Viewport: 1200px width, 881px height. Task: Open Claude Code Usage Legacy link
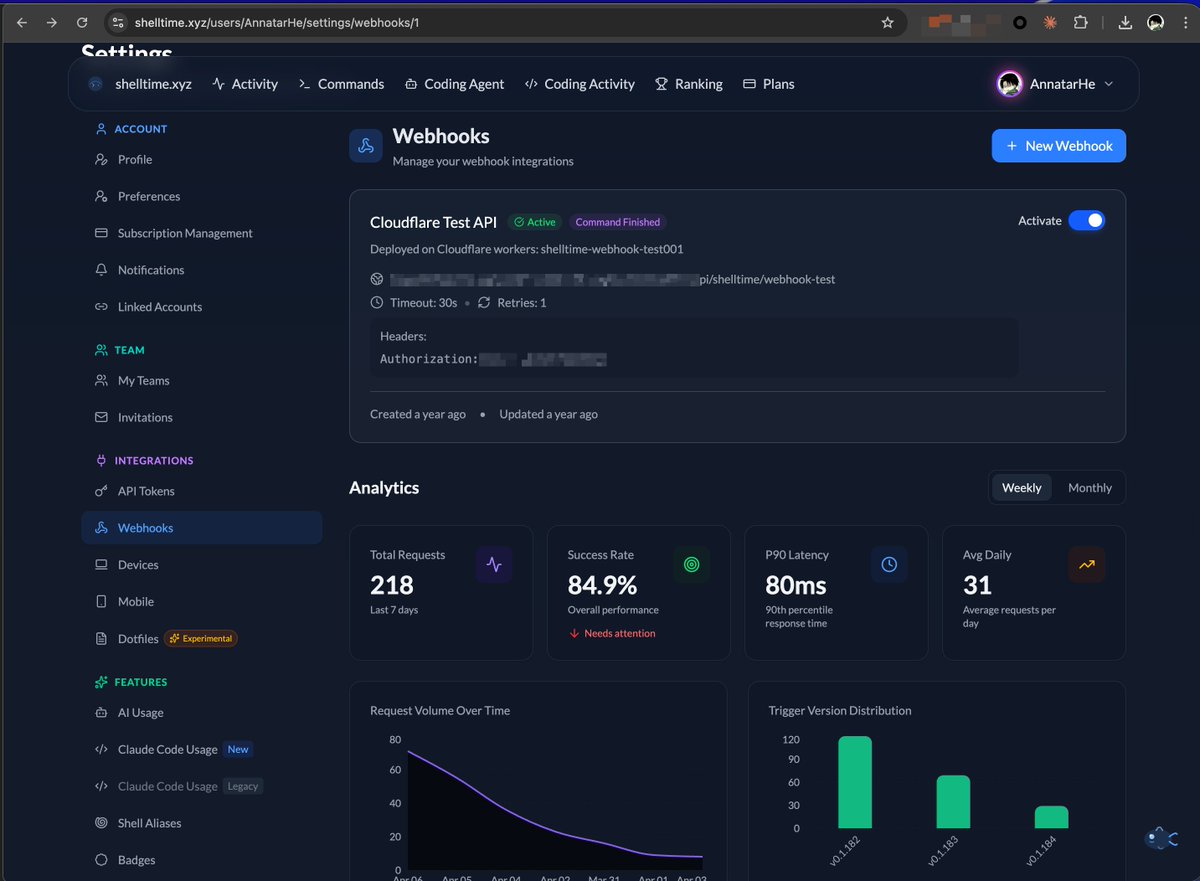(178, 786)
